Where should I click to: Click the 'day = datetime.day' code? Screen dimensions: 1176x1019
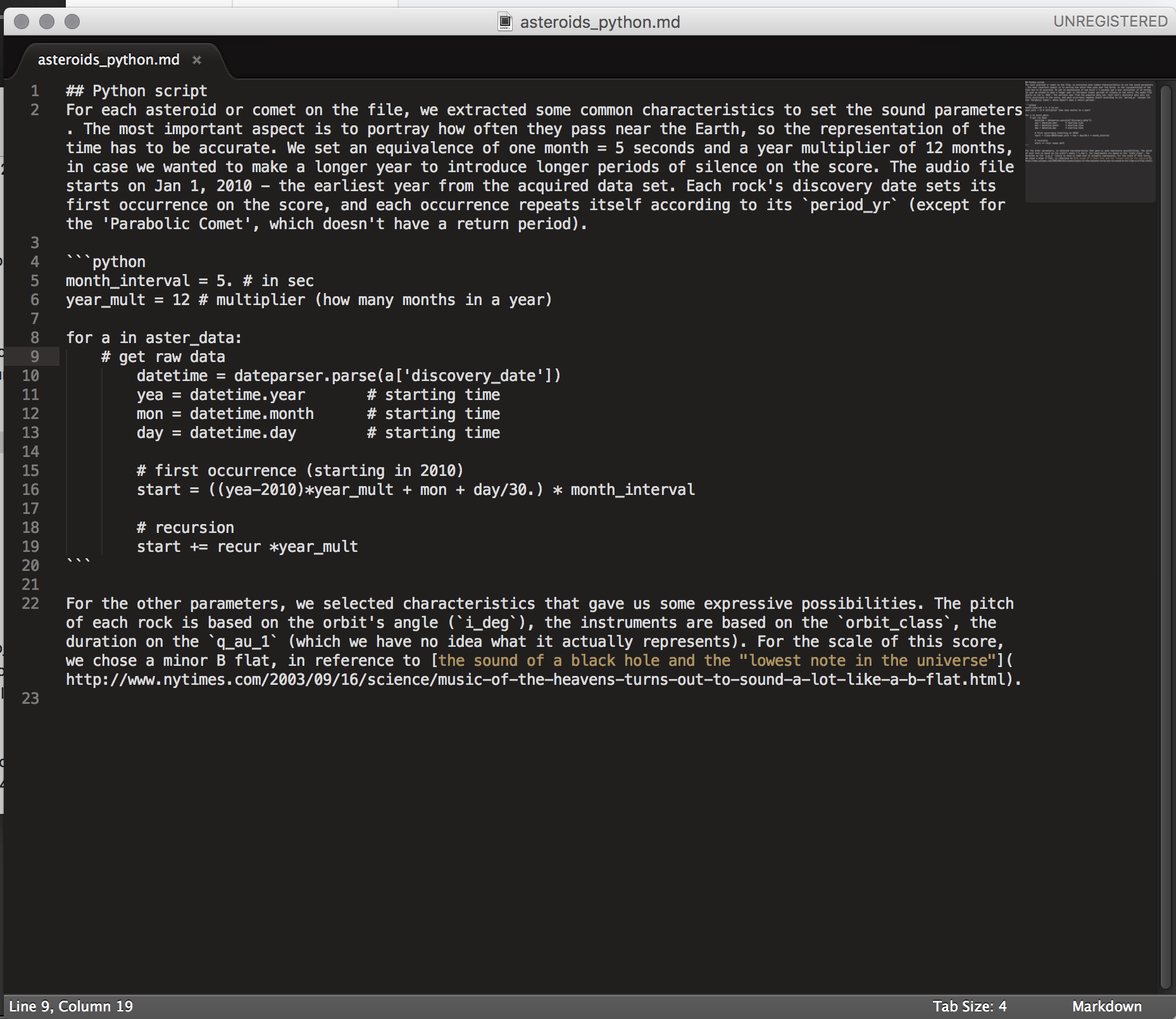(216, 433)
